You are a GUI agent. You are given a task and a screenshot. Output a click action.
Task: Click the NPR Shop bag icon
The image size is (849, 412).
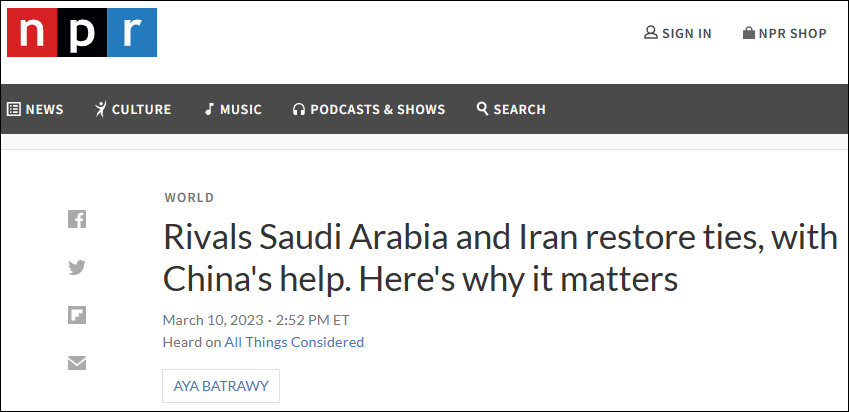(748, 33)
